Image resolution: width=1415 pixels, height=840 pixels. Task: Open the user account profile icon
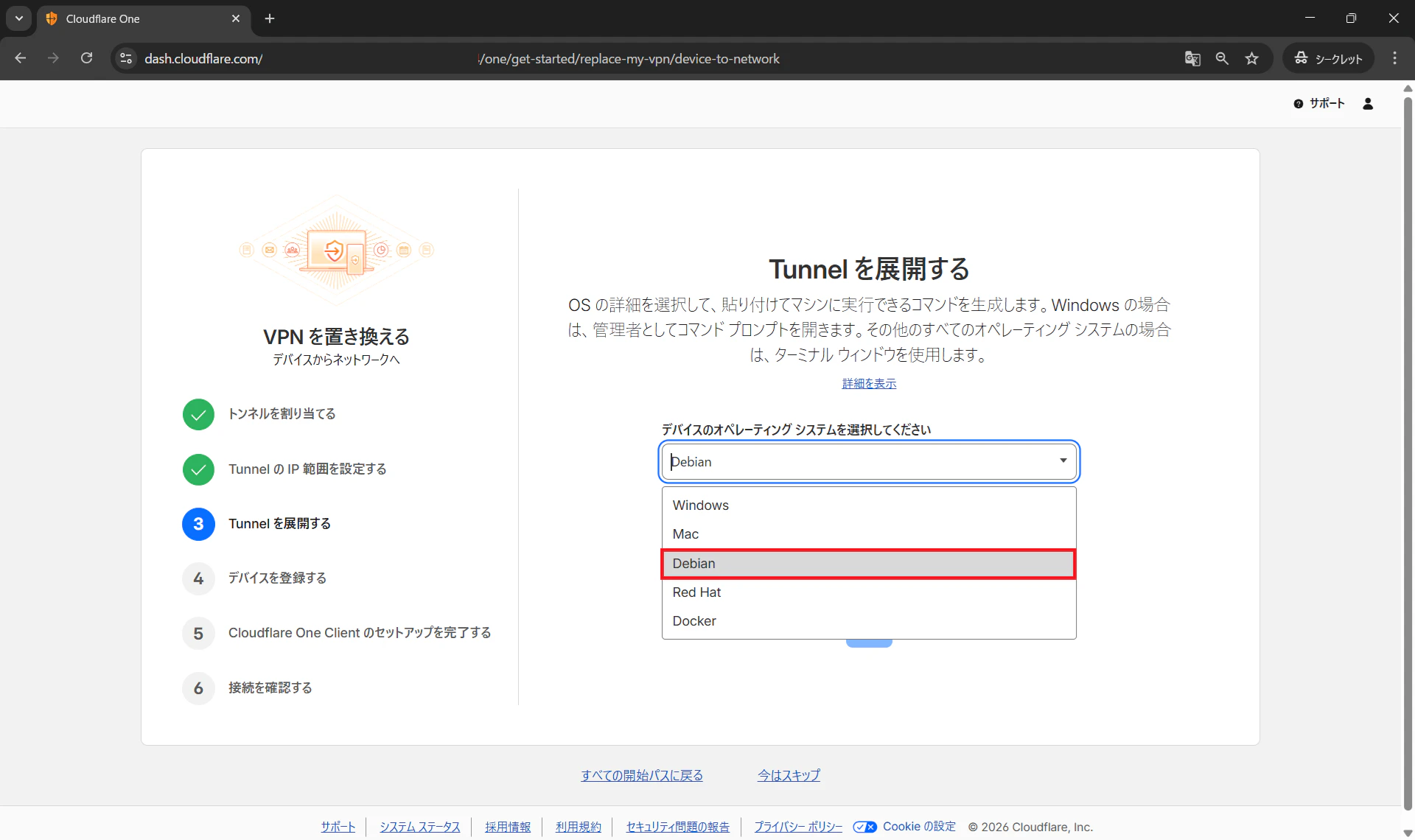click(x=1368, y=104)
